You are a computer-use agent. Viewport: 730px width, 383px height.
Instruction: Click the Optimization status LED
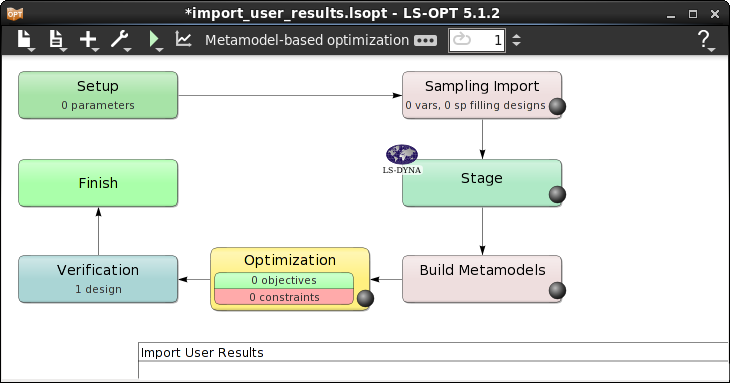tap(365, 298)
